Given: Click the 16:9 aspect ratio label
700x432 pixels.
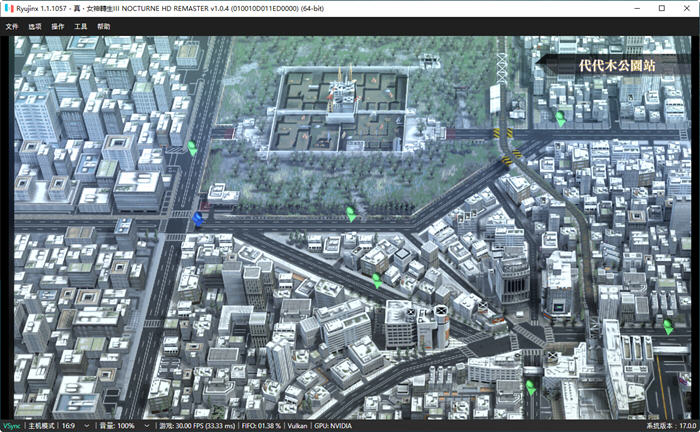Looking at the screenshot, I should pos(68,426).
